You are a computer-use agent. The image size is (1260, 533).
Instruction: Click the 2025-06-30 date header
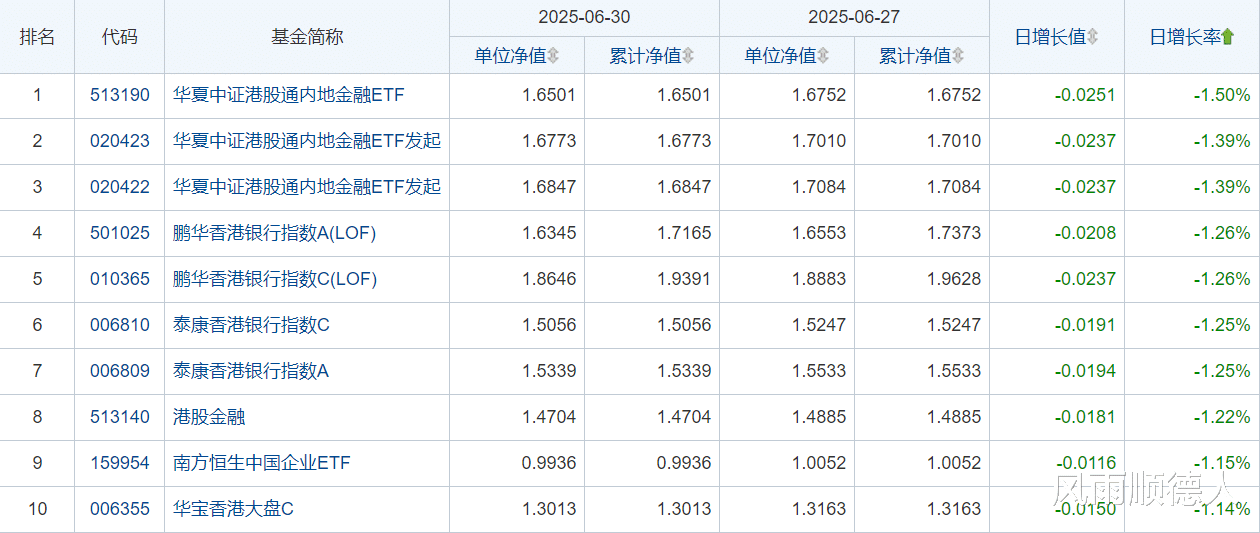585,18
